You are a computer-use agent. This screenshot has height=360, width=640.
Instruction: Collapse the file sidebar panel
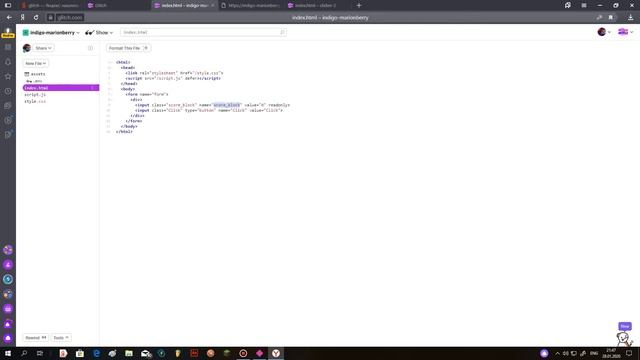click(x=90, y=48)
